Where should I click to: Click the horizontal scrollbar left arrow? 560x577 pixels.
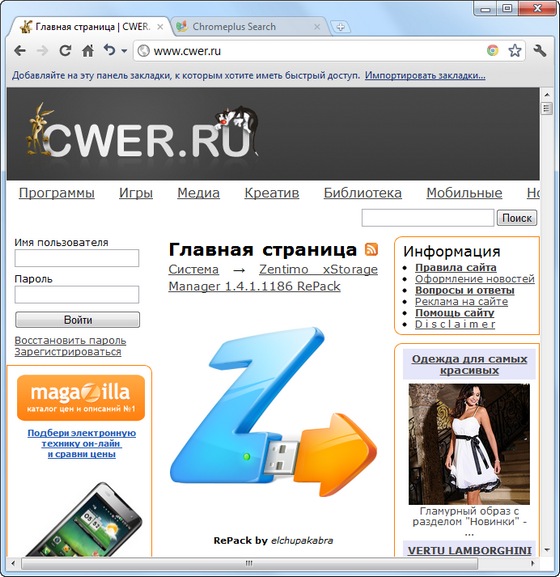click(x=13, y=563)
